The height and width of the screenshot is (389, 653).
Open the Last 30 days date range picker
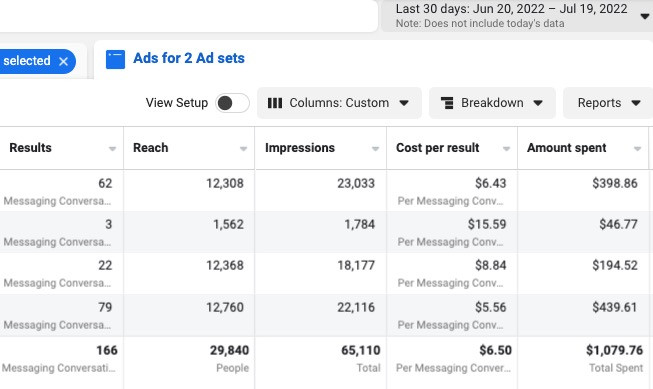point(517,16)
